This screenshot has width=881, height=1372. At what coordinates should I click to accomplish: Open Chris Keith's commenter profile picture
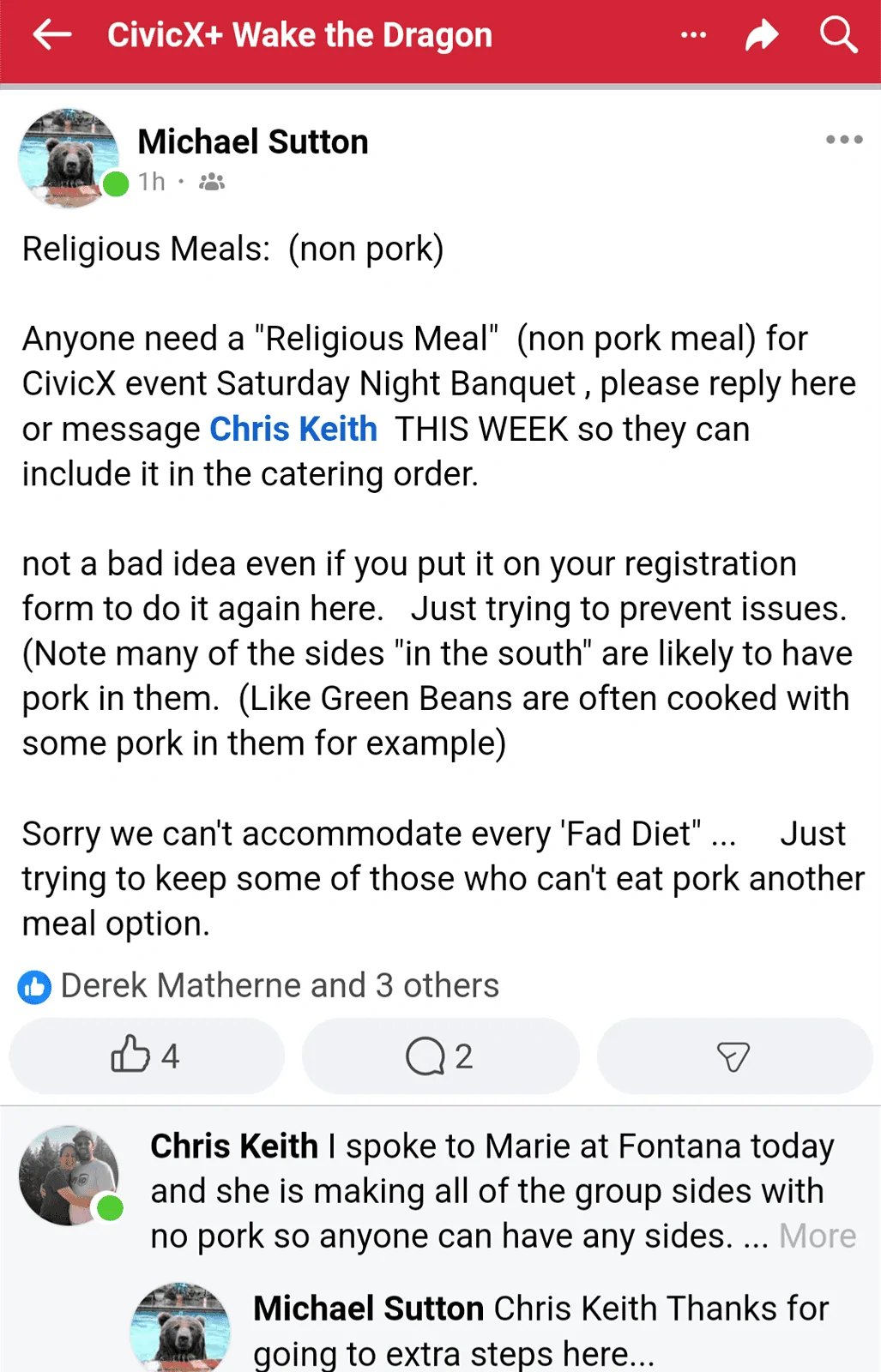click(69, 1175)
